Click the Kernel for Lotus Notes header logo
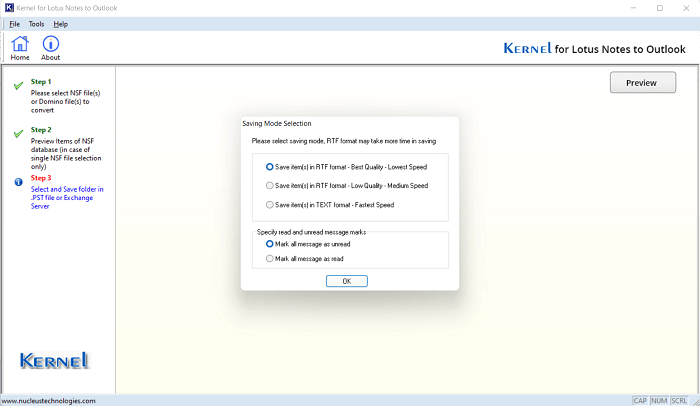This screenshot has width=700, height=406. [x=594, y=48]
